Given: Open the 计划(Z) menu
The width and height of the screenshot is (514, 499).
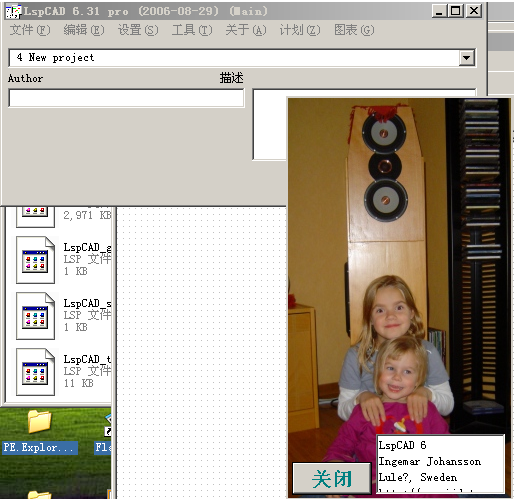Looking at the screenshot, I should tap(300, 30).
